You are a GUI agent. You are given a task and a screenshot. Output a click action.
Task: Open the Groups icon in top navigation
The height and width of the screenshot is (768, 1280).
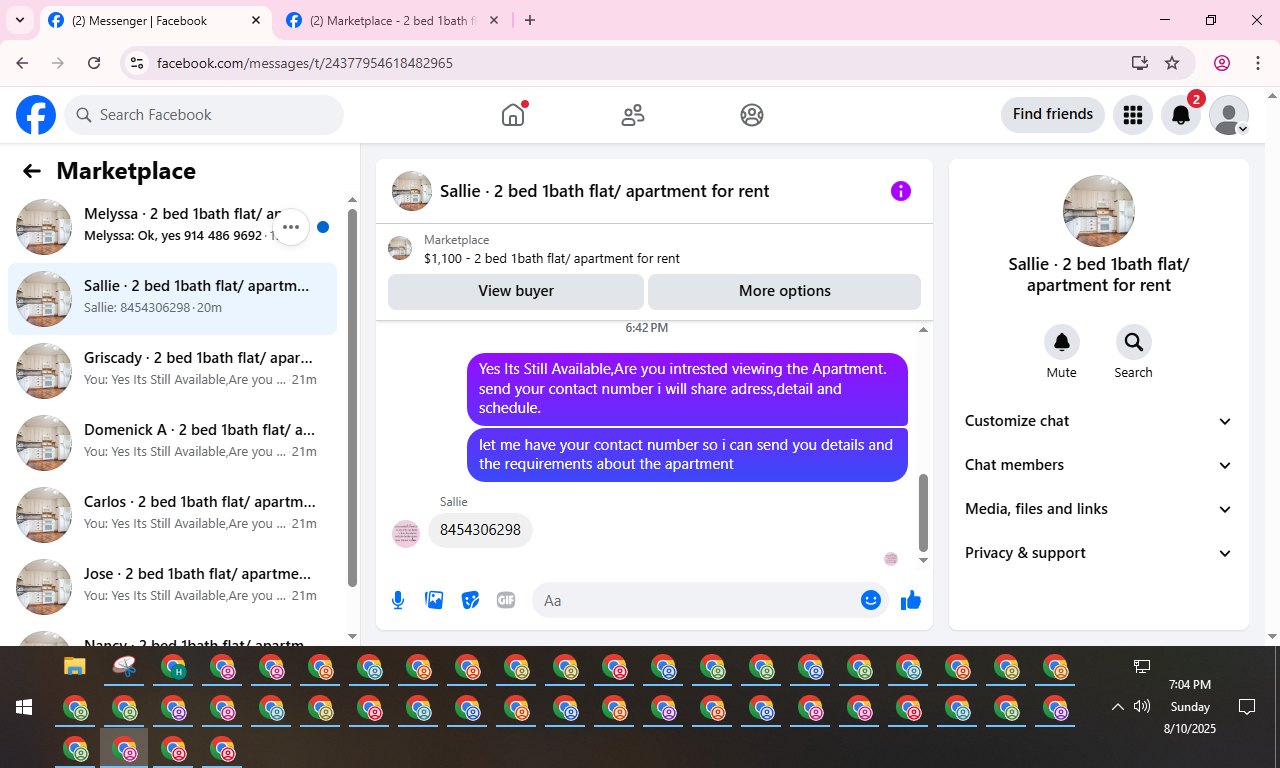click(x=752, y=115)
